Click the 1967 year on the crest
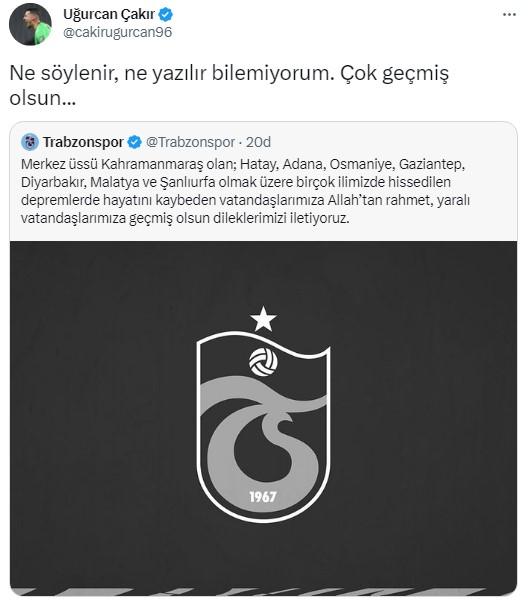 (263, 497)
